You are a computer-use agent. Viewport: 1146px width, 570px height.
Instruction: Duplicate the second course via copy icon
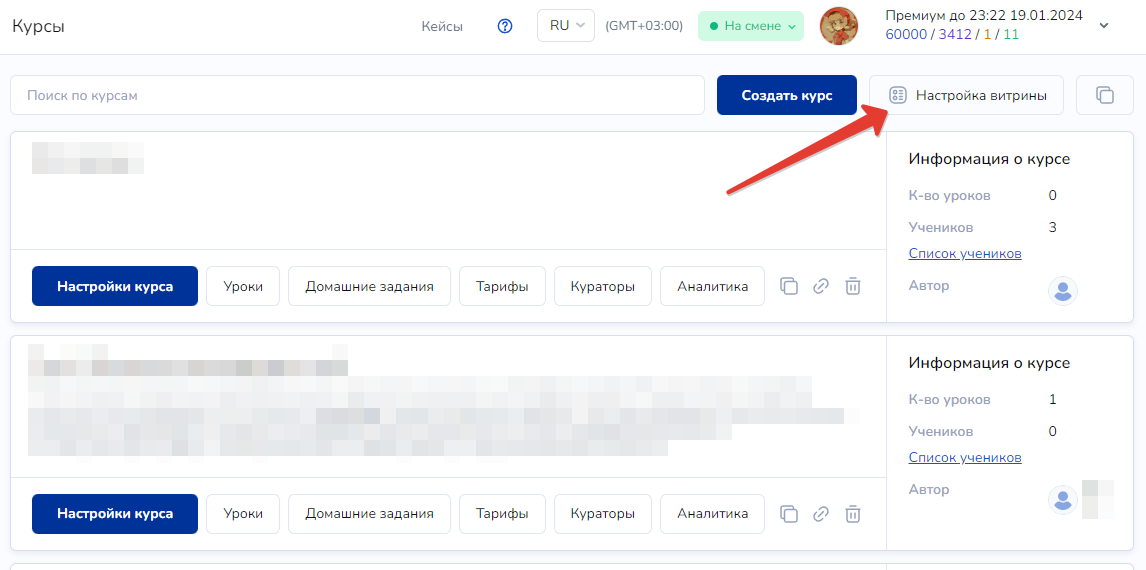point(789,514)
